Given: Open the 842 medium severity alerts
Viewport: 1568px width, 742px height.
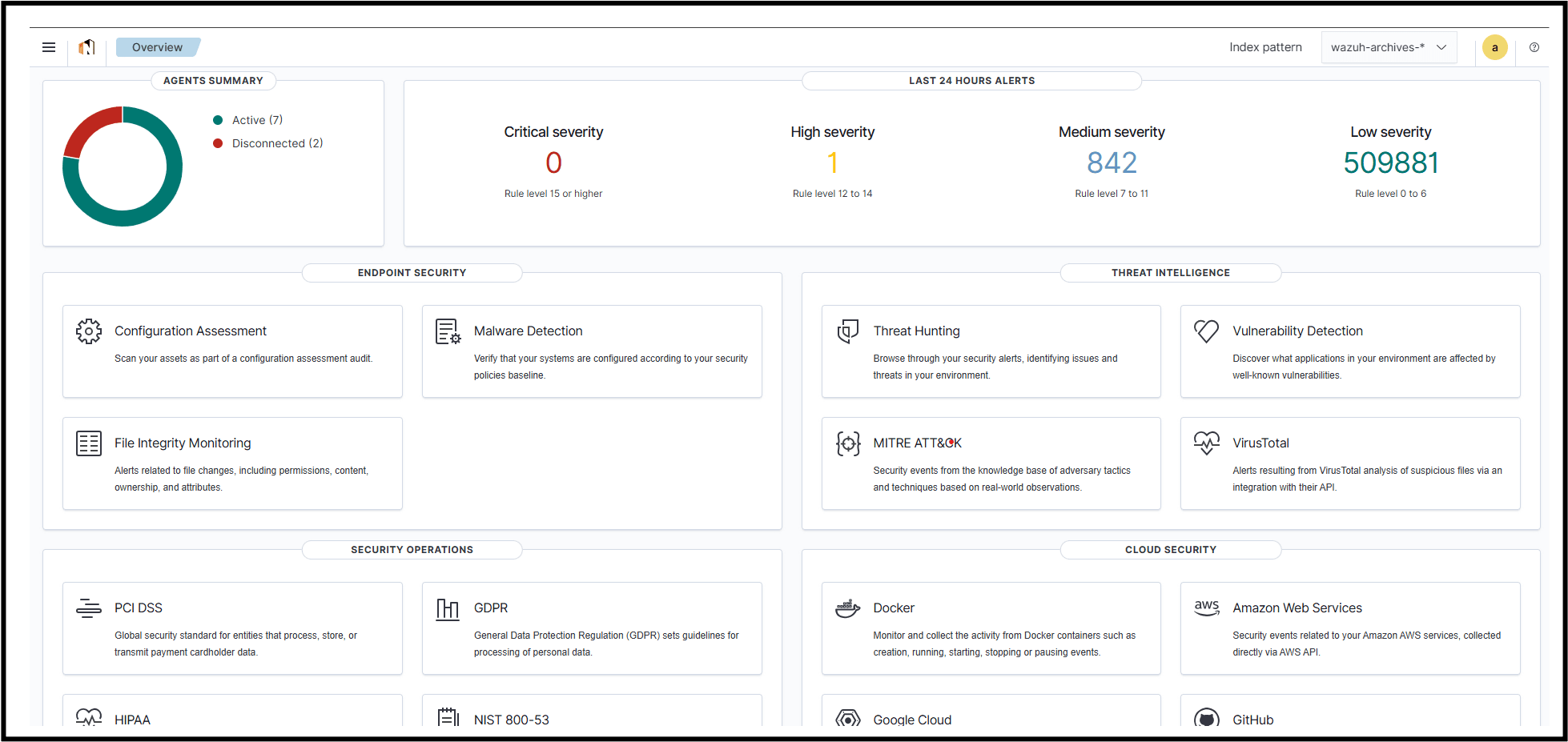Looking at the screenshot, I should [1112, 163].
